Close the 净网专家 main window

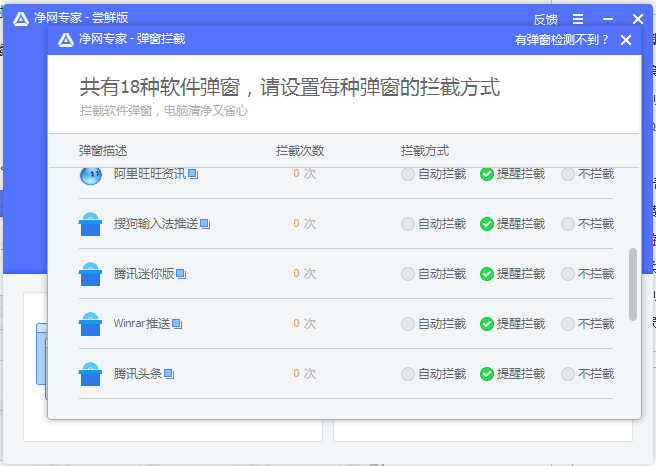coord(638,19)
